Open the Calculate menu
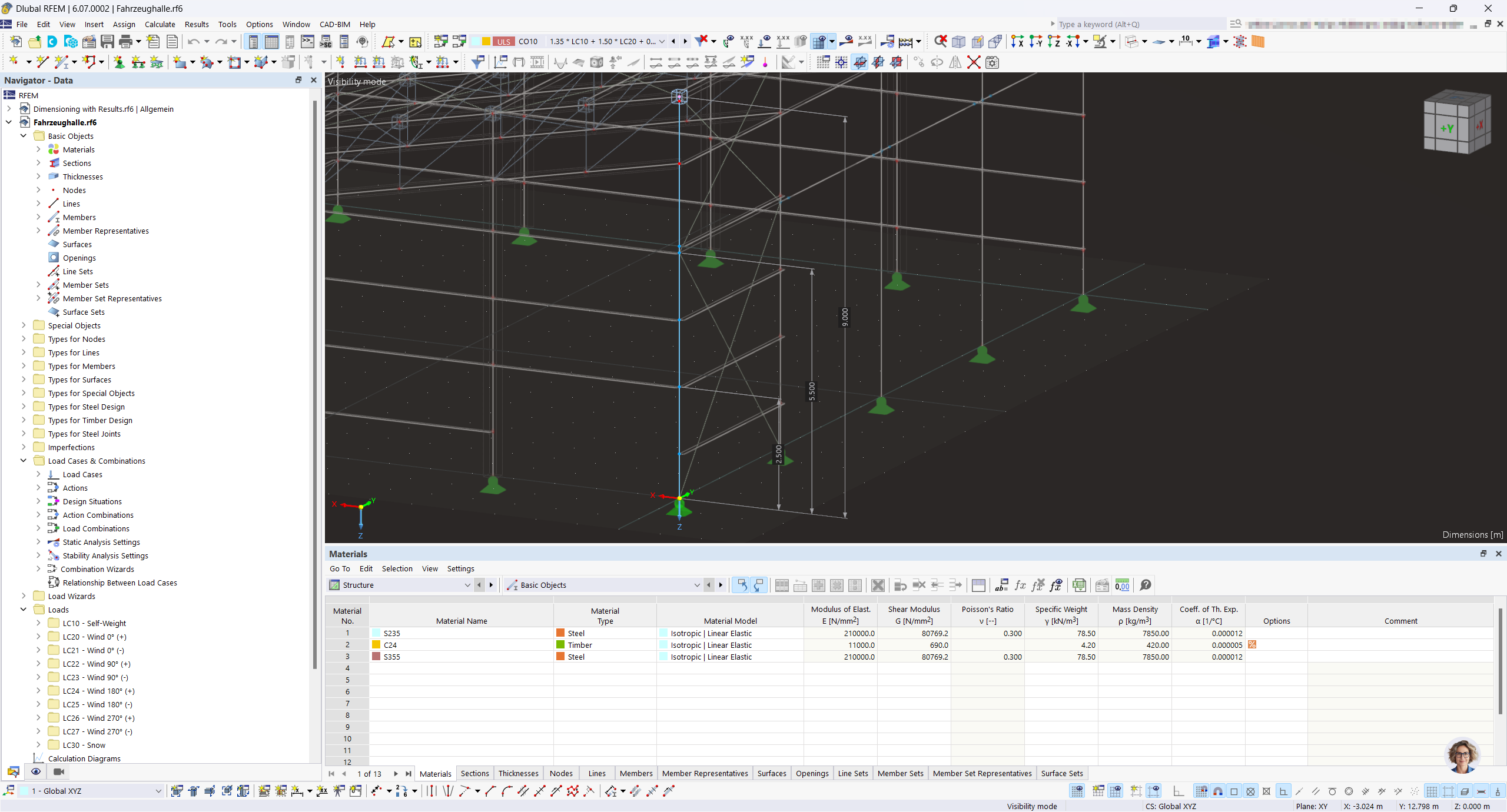Screen dimensions: 1507x812 coord(160,24)
